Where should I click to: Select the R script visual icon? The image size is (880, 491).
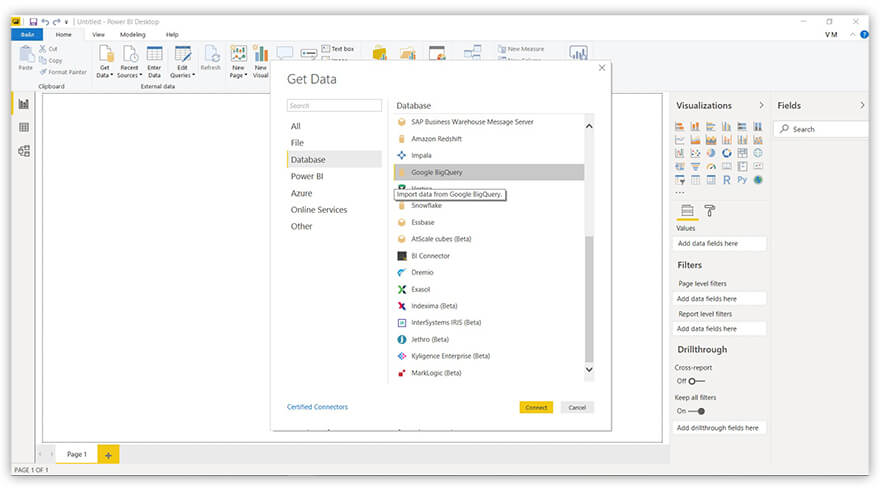[x=726, y=180]
